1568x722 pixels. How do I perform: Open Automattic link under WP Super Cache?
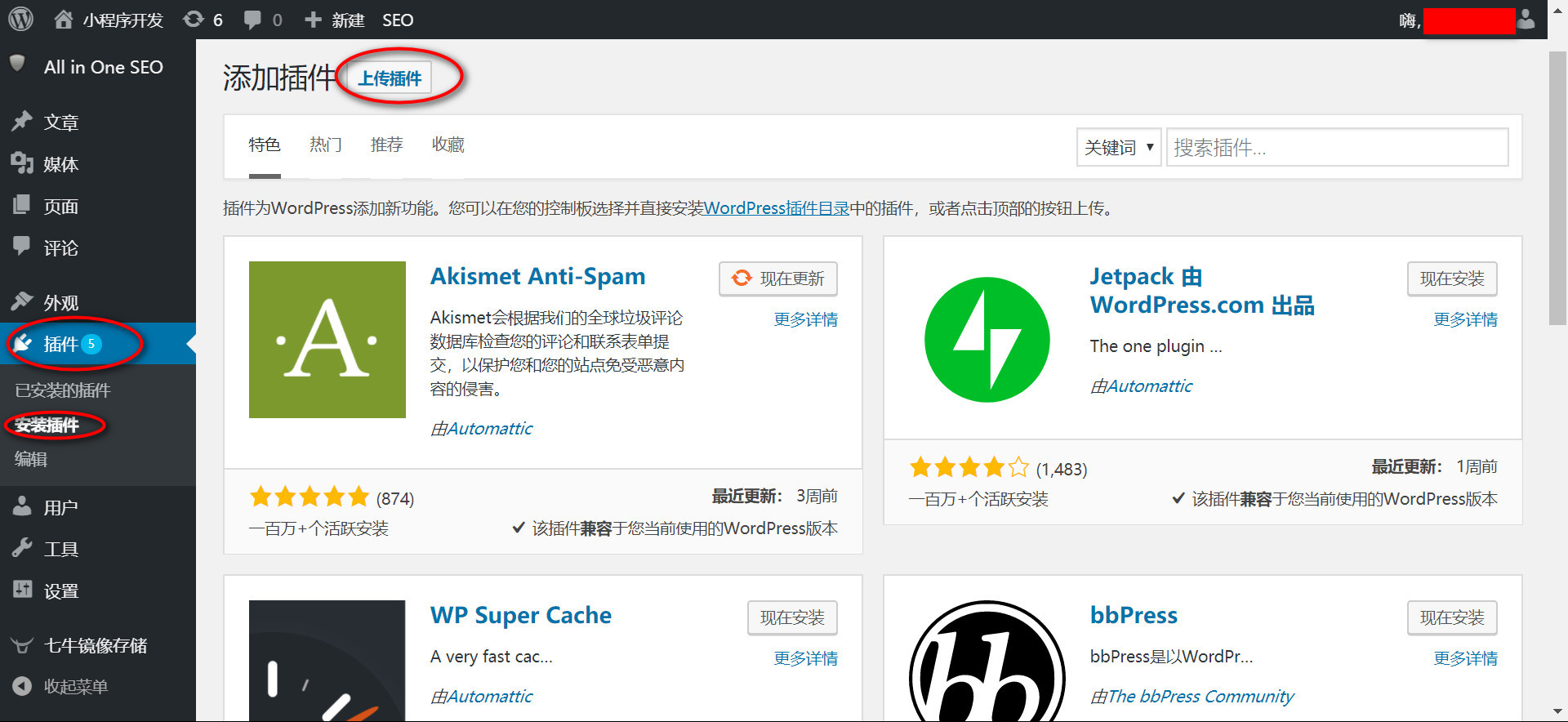(489, 697)
